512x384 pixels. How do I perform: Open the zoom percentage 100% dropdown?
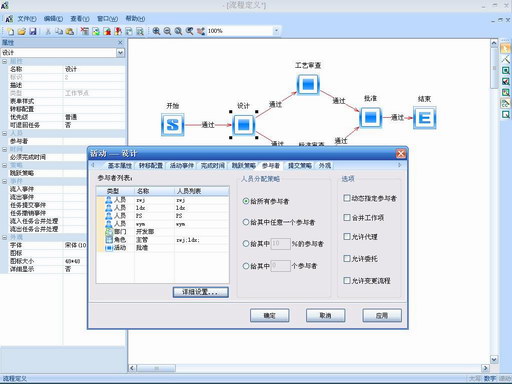(x=276, y=31)
